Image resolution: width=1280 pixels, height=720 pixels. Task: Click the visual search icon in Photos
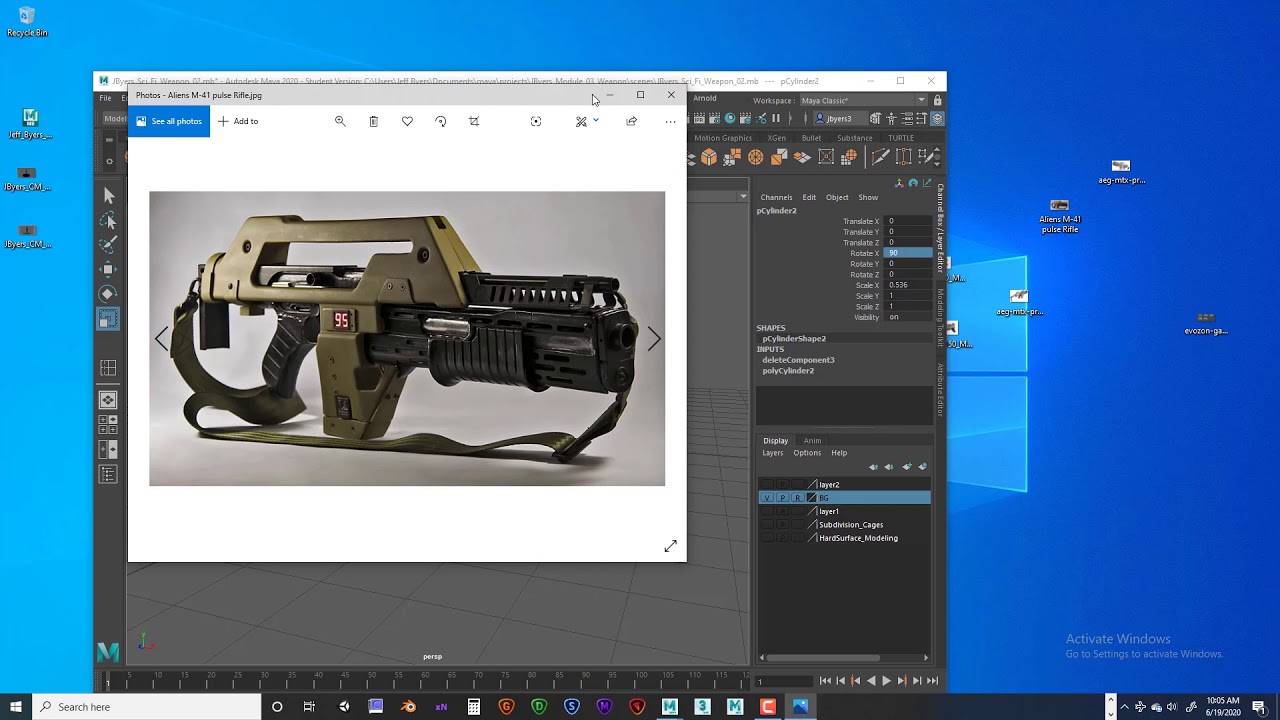coord(536,121)
